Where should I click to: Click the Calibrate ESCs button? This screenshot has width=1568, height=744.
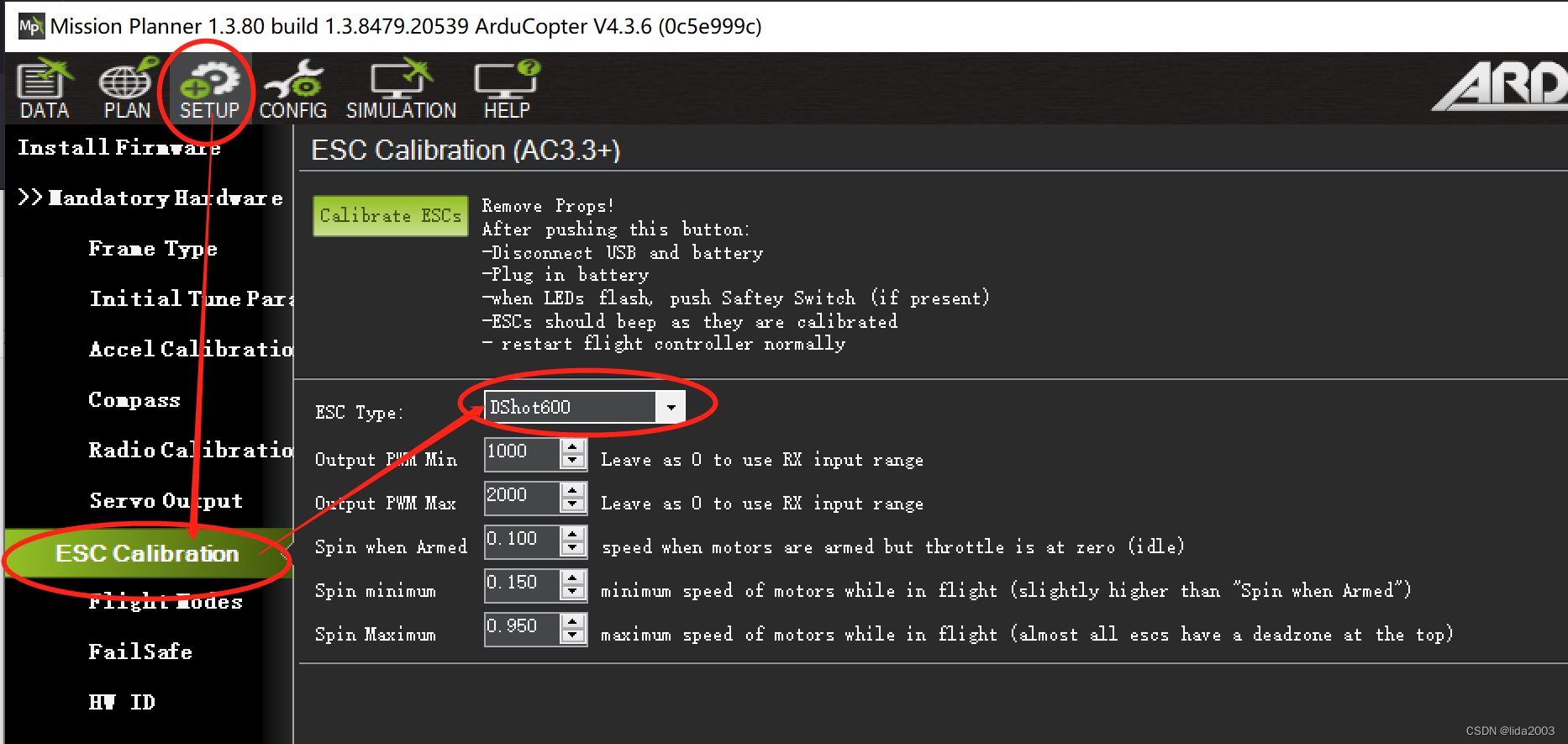pos(391,216)
